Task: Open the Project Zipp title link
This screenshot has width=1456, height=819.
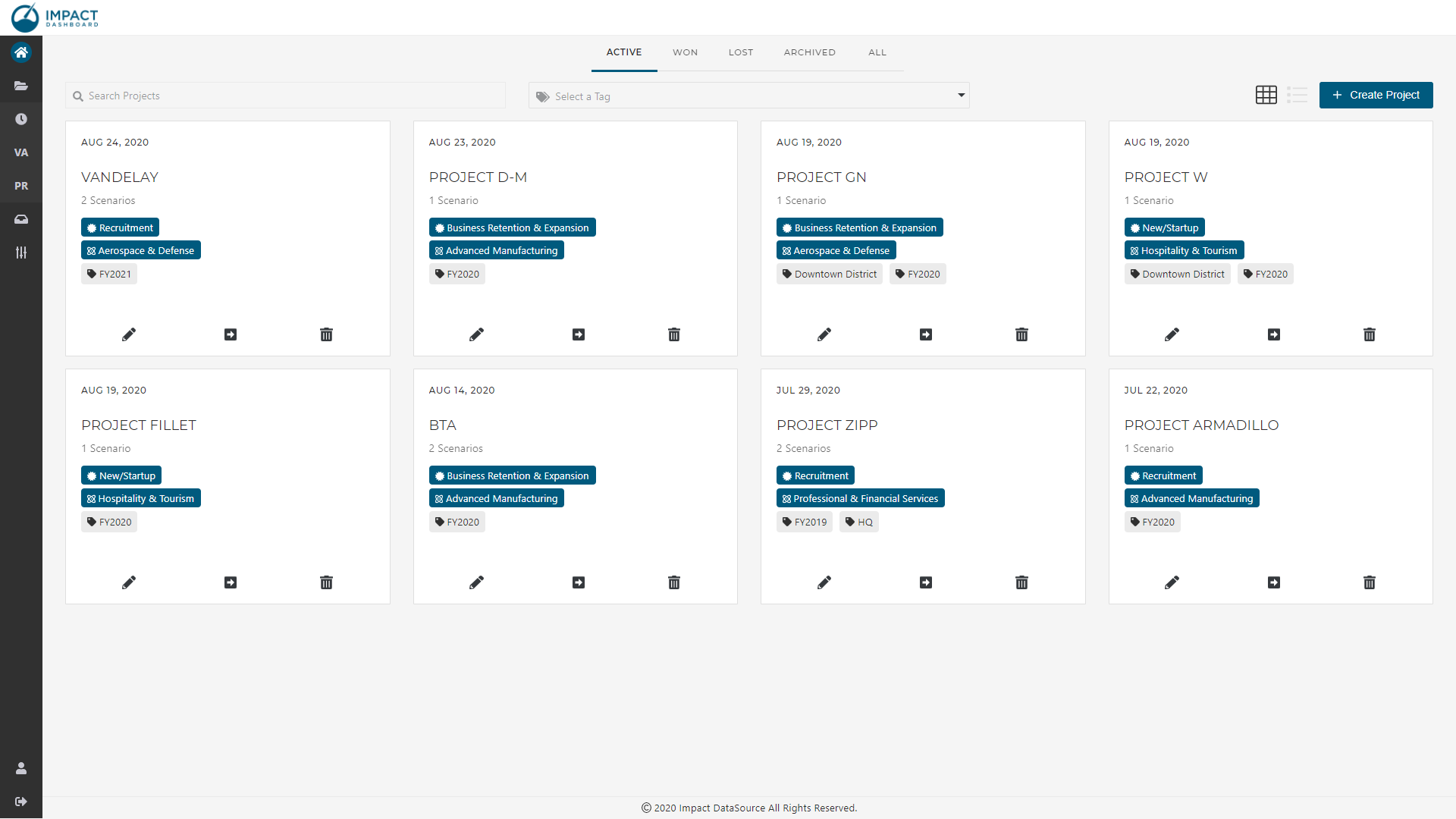Action: click(827, 425)
